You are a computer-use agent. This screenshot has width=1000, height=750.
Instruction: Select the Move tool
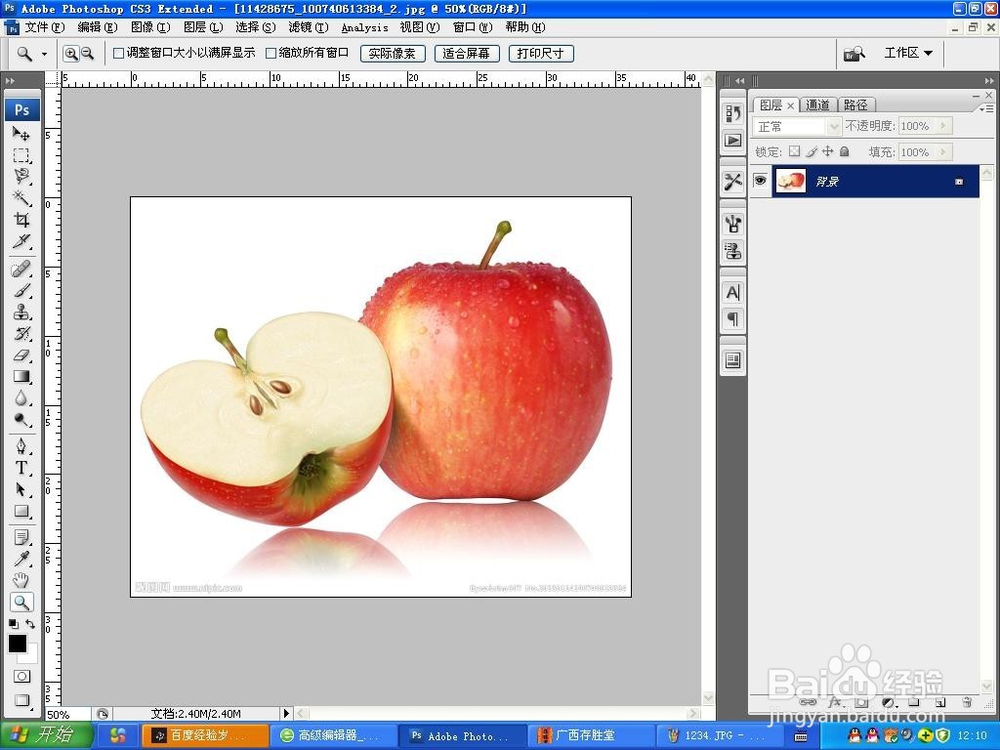coord(22,134)
